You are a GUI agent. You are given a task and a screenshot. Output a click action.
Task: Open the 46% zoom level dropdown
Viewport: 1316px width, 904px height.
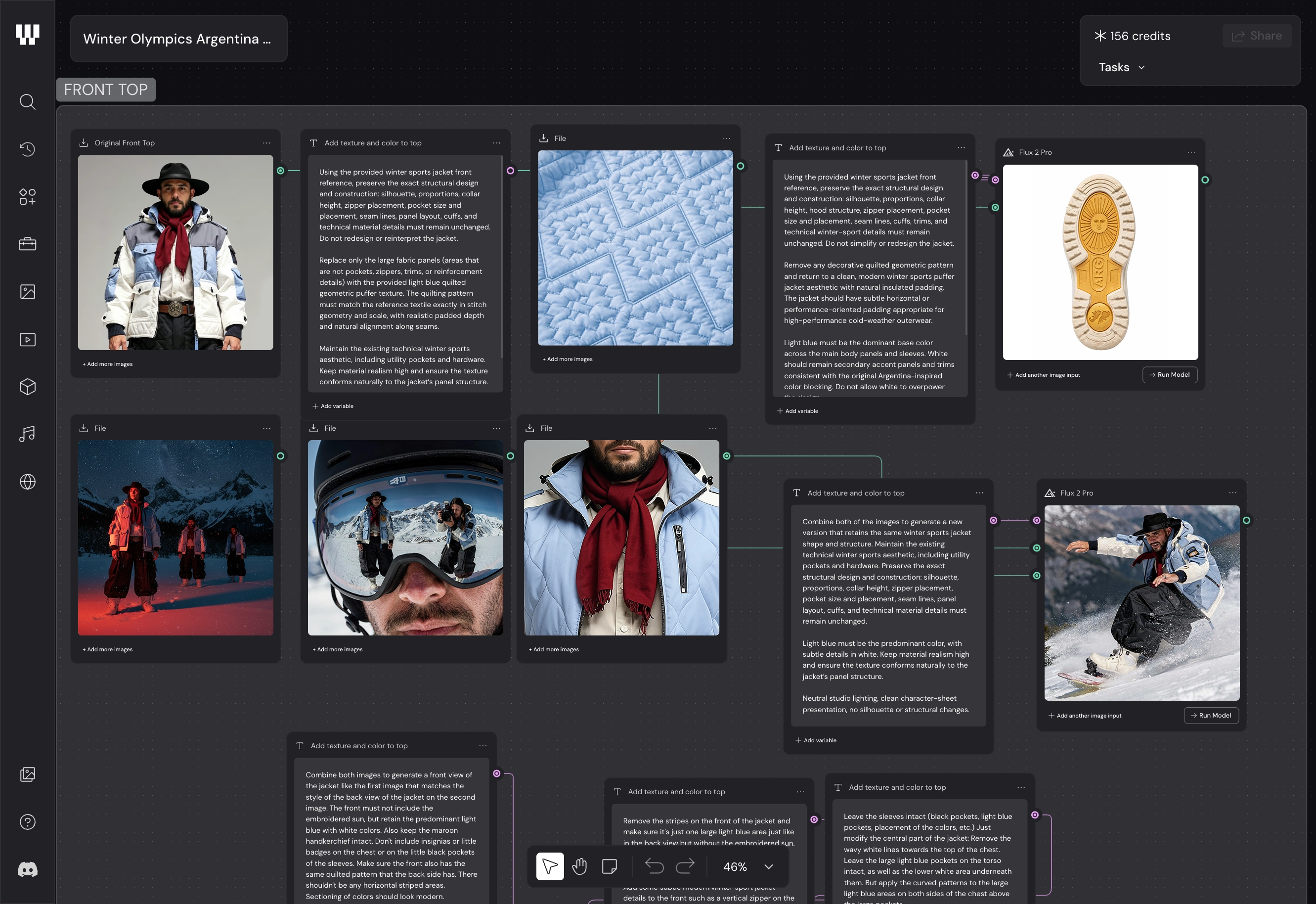pos(747,867)
